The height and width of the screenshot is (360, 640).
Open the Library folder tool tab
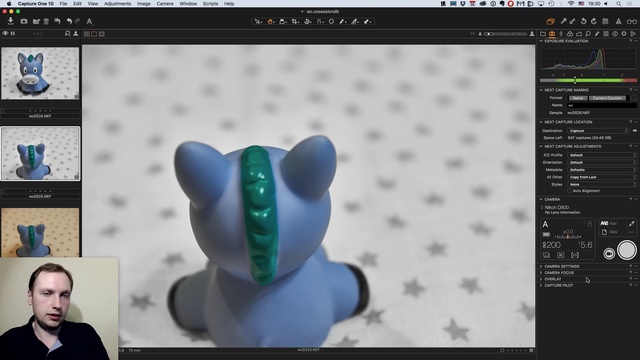pos(543,34)
